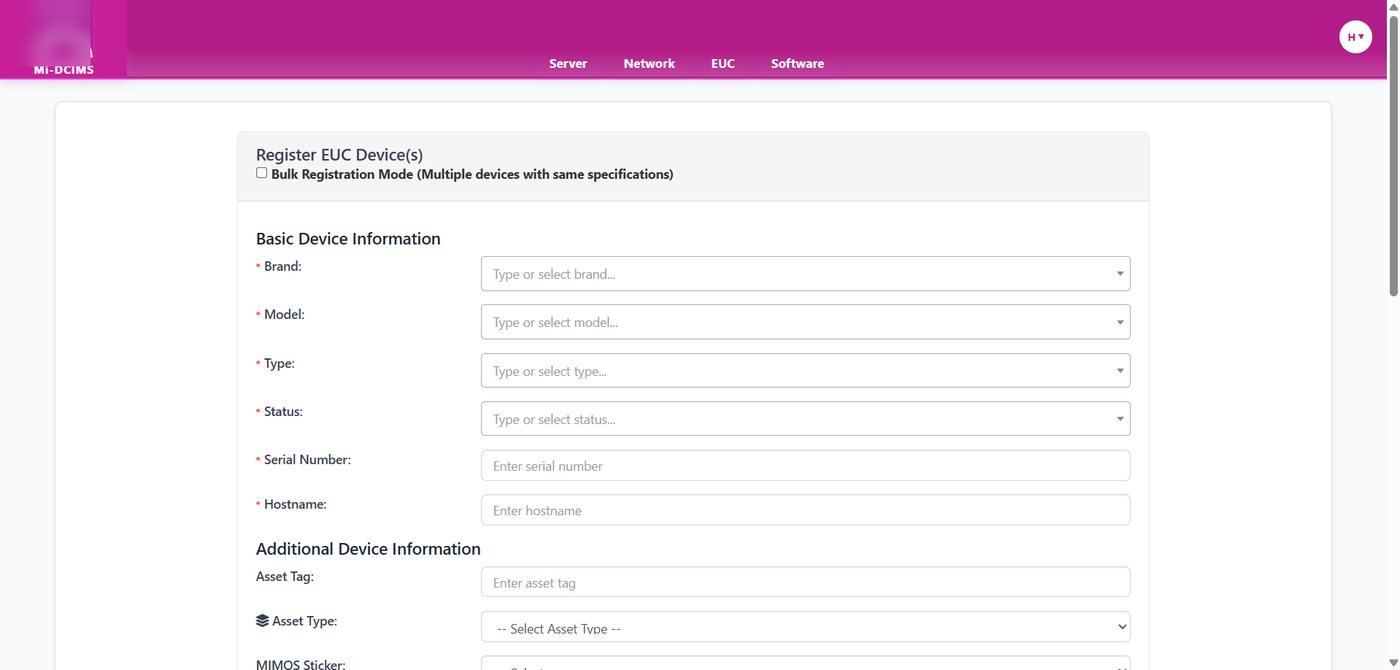Click the 'Asset Tag:' field label

click(x=285, y=577)
